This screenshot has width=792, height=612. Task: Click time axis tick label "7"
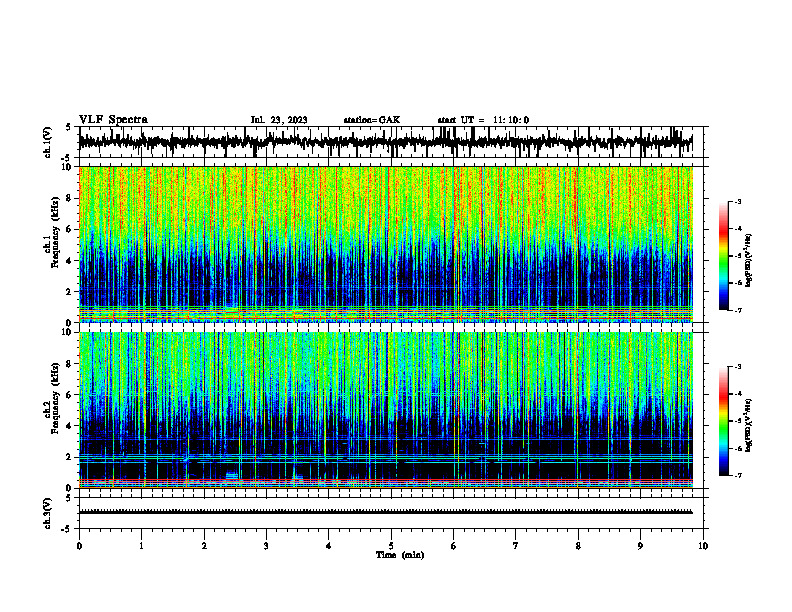pos(516,546)
